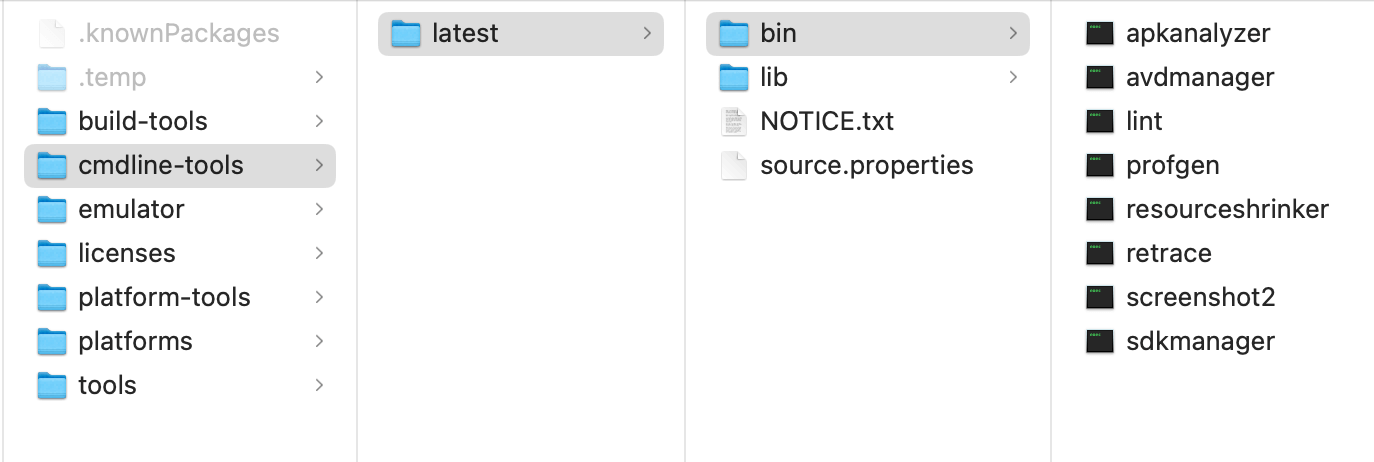The image size is (1374, 462).
Task: Expand the lib folder chevron
Action: tap(1013, 78)
